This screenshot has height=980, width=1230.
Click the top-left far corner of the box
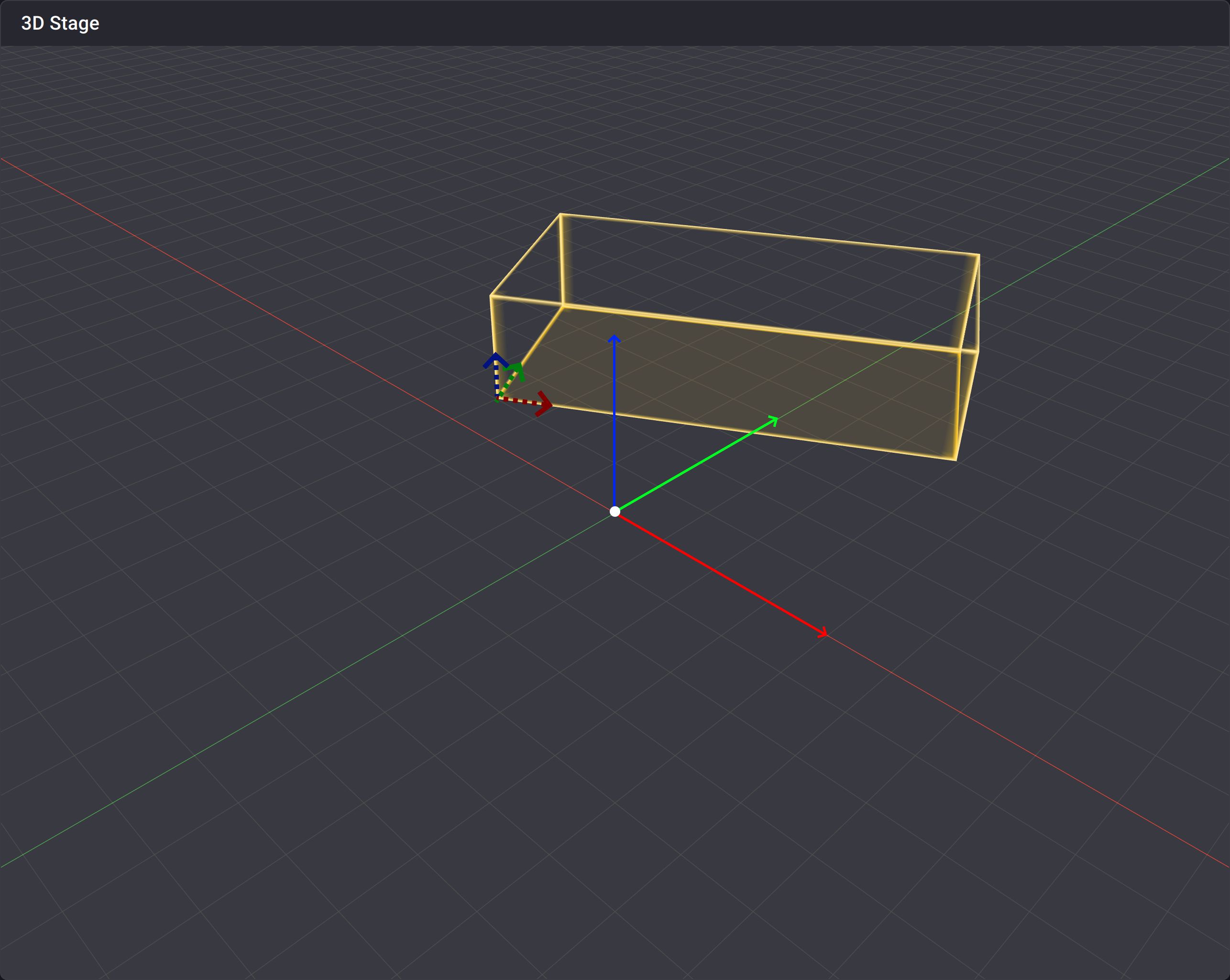click(560, 215)
